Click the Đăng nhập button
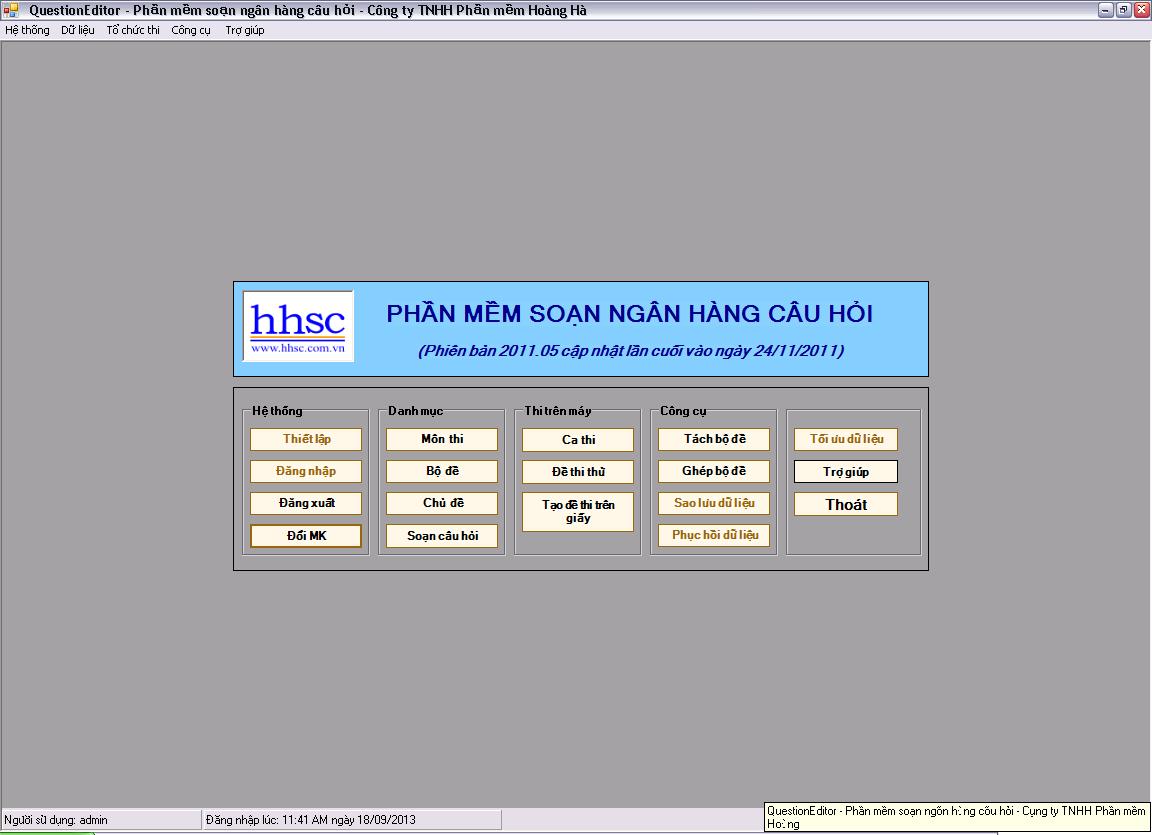1152x835 pixels. click(x=306, y=471)
